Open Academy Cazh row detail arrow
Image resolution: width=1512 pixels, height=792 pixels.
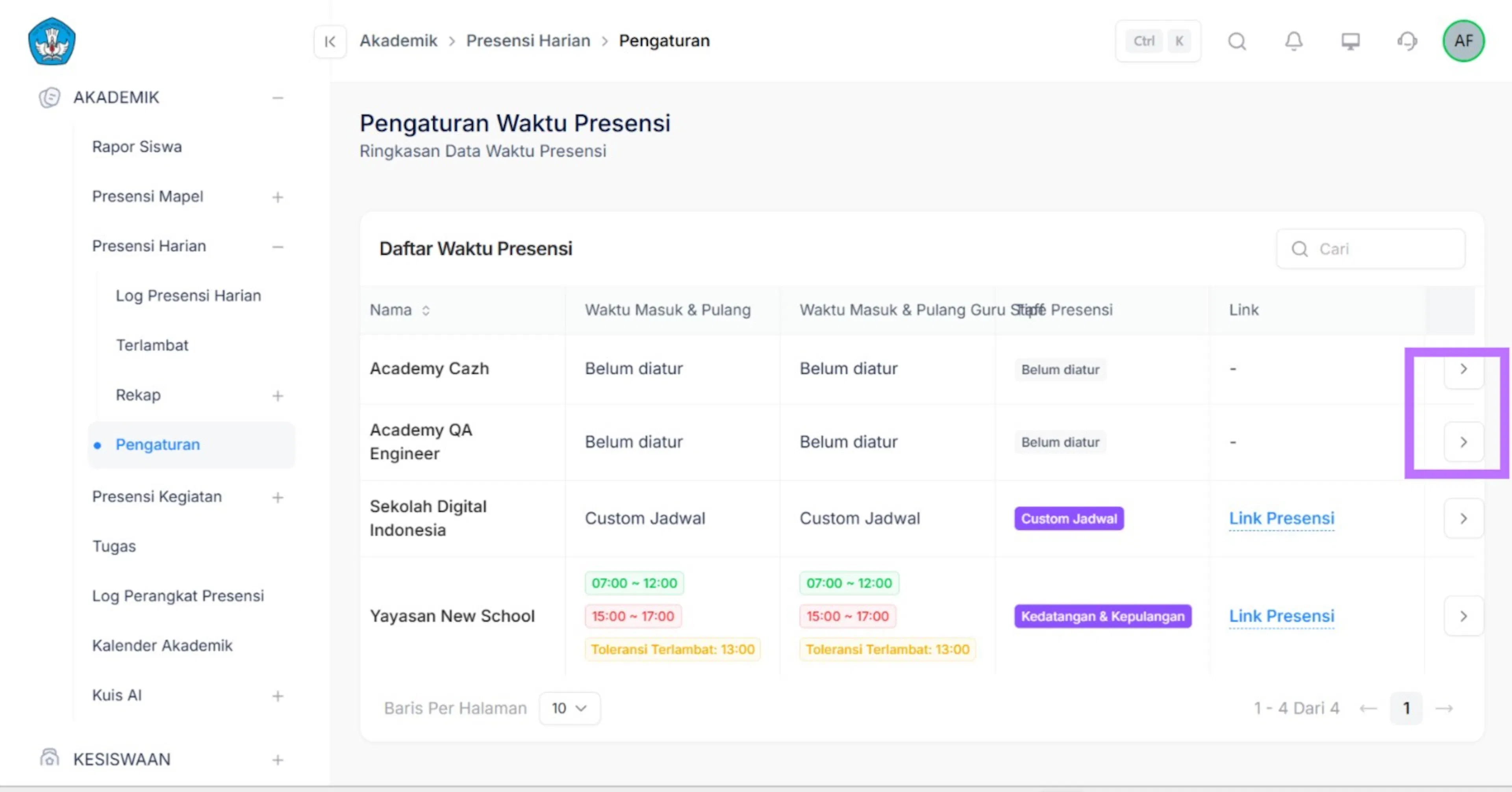click(x=1463, y=369)
